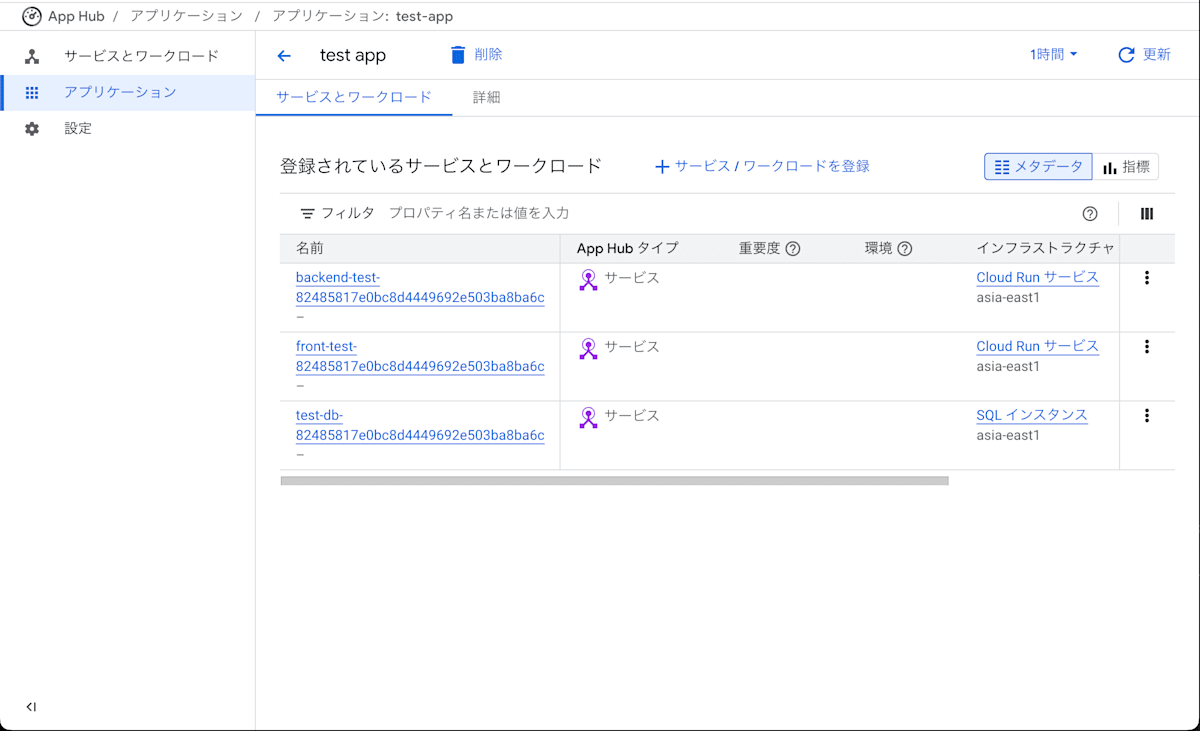Viewport: 1200px width, 731px height.
Task: Toggle the メタデータ view
Action: coord(1038,167)
